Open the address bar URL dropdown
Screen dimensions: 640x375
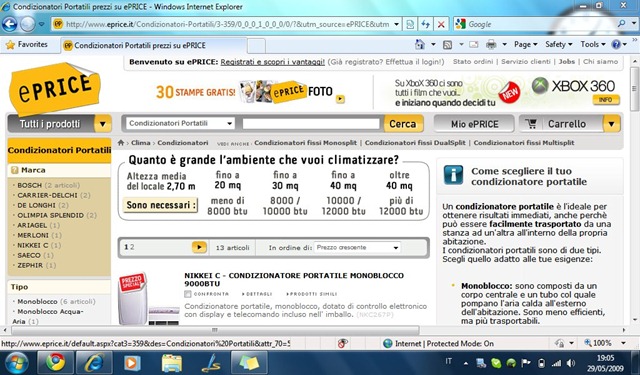[x=396, y=24]
